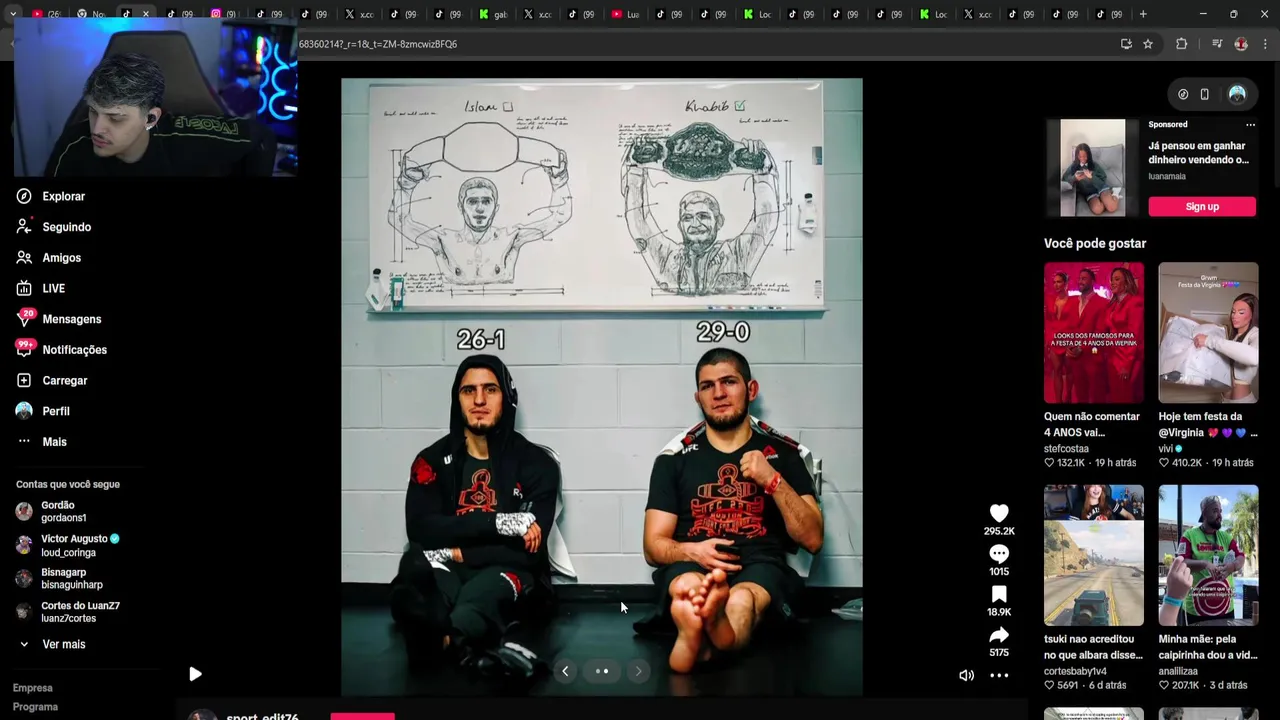Click the title 'tsuki nao acreditou no que albara disse'

[1093, 647]
